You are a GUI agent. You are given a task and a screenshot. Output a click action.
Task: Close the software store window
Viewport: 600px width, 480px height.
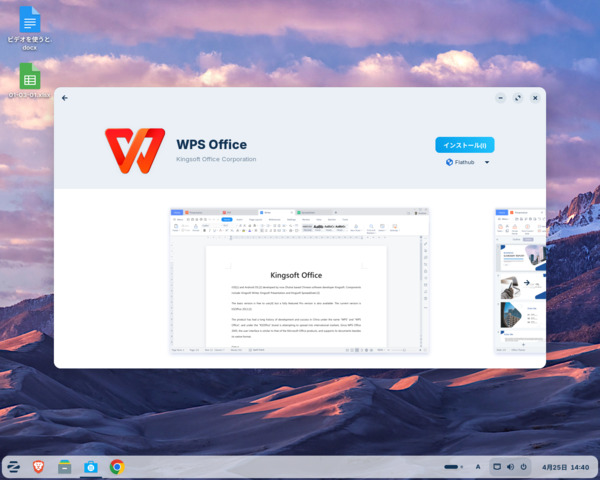click(535, 98)
